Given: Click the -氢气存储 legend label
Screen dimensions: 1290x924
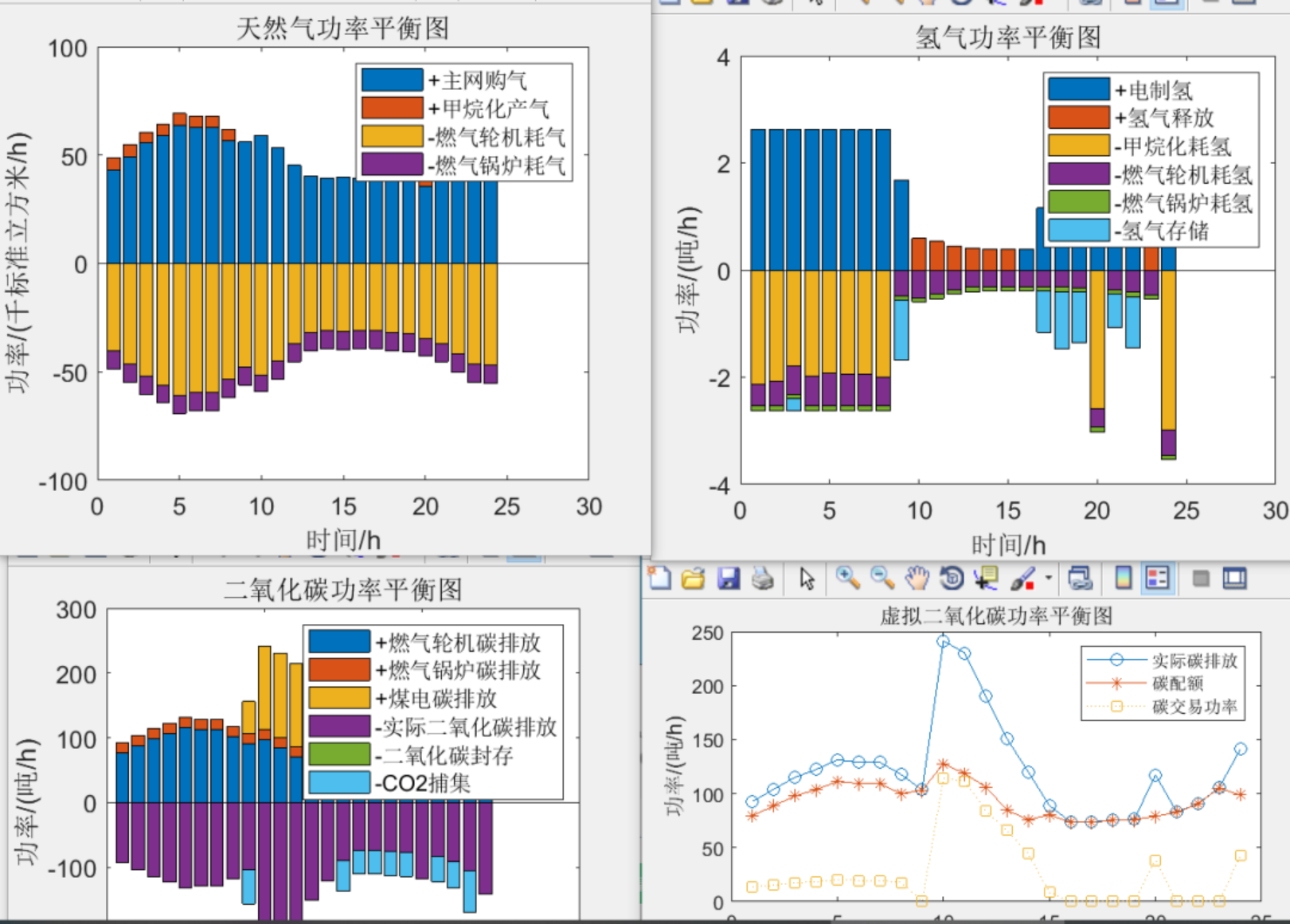Looking at the screenshot, I should pyautogui.click(x=1163, y=231).
